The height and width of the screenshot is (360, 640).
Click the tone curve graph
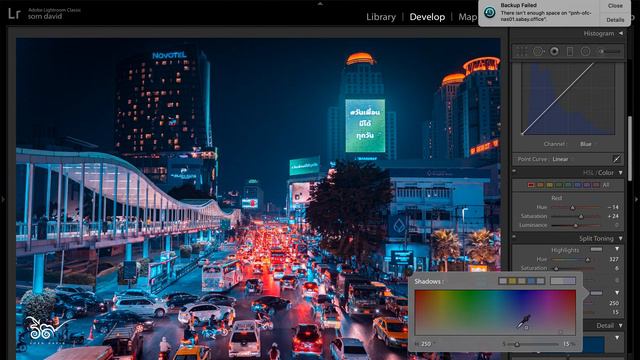tap(568, 99)
